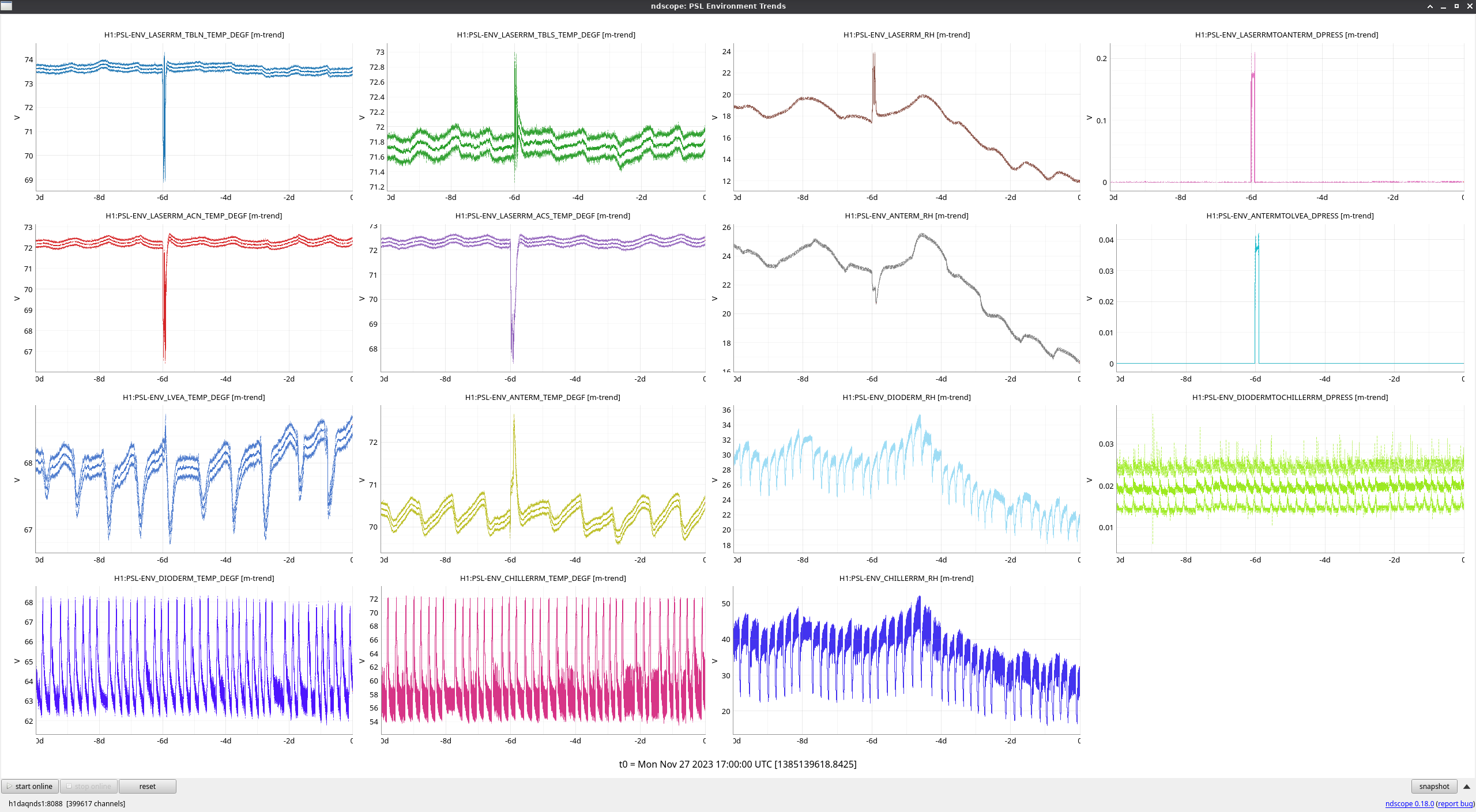1476x812 pixels.
Task: Shade window with the up-chevron icon
Action: click(x=1430, y=6)
